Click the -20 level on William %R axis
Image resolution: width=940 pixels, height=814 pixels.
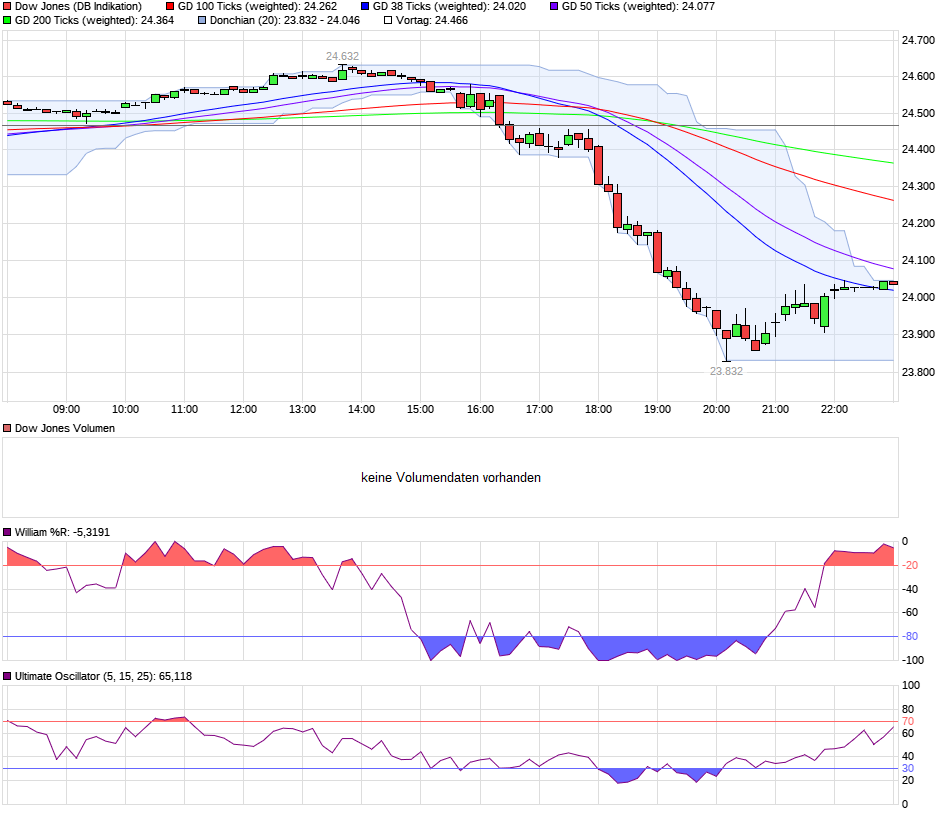[x=910, y=565]
